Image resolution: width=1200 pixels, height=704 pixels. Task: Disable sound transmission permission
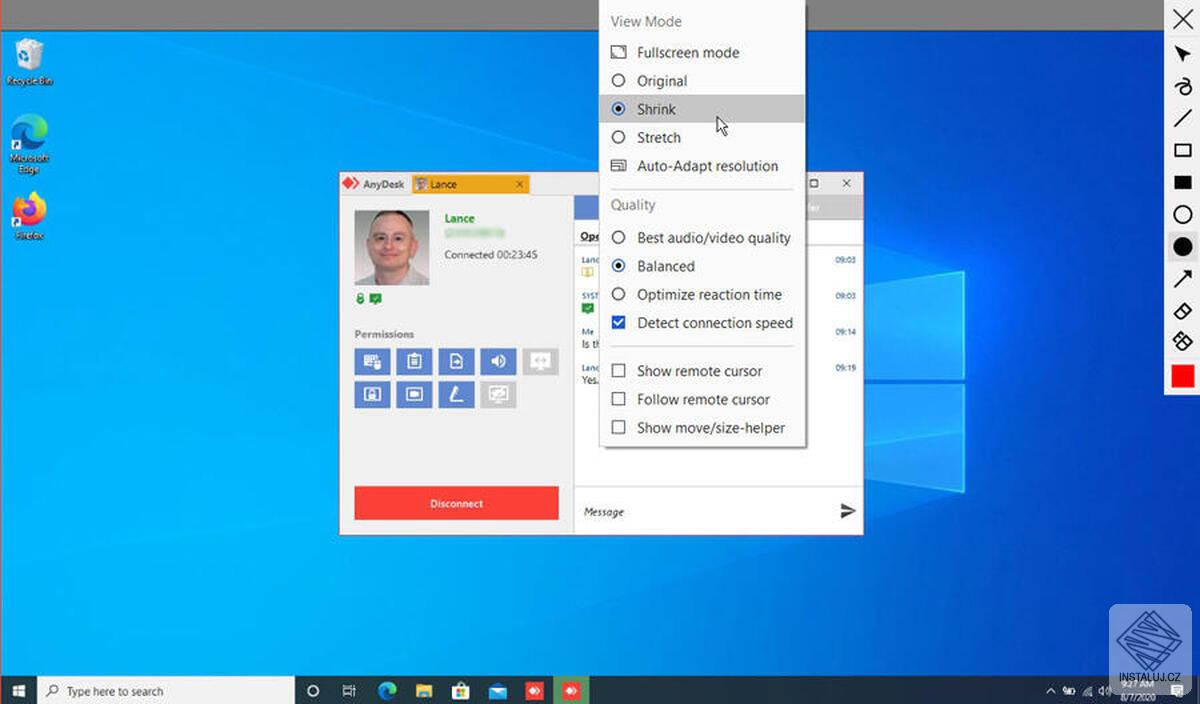[498, 361]
